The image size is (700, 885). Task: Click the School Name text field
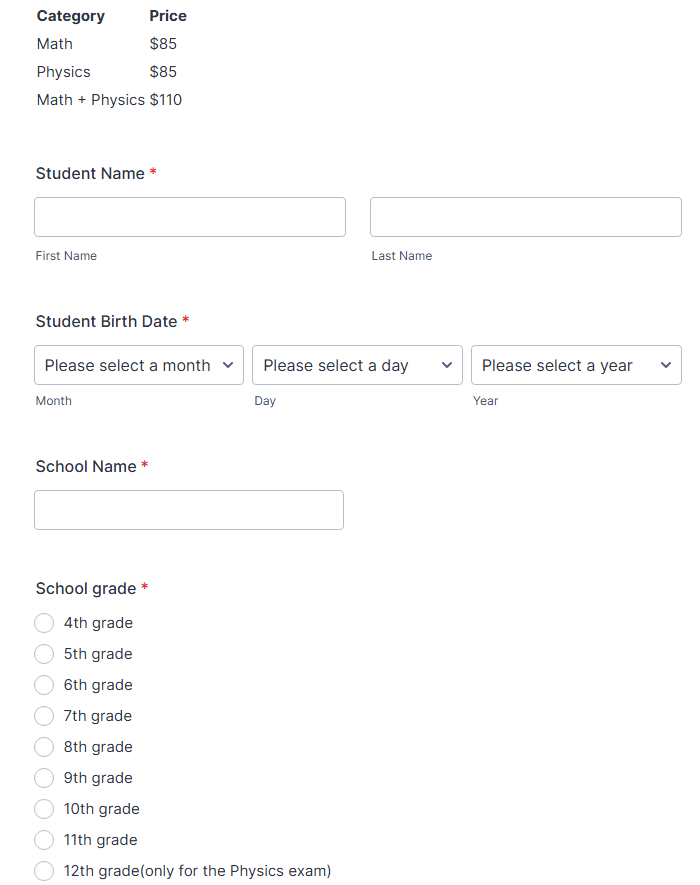189,510
